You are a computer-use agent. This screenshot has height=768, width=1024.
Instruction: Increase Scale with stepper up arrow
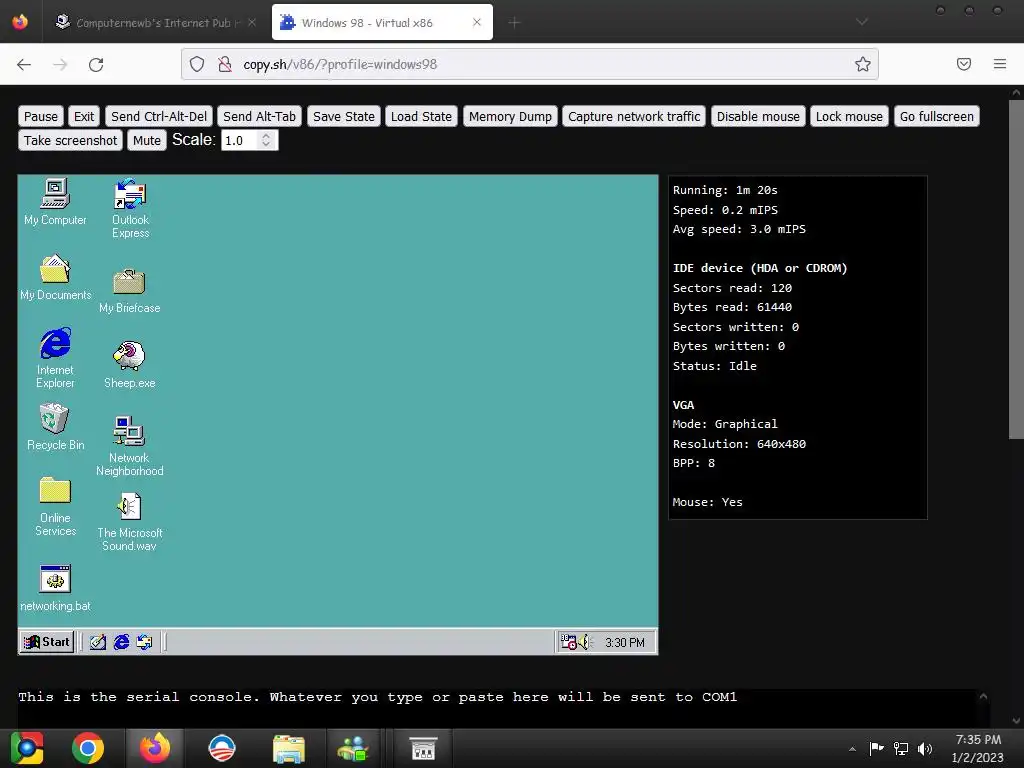266,136
